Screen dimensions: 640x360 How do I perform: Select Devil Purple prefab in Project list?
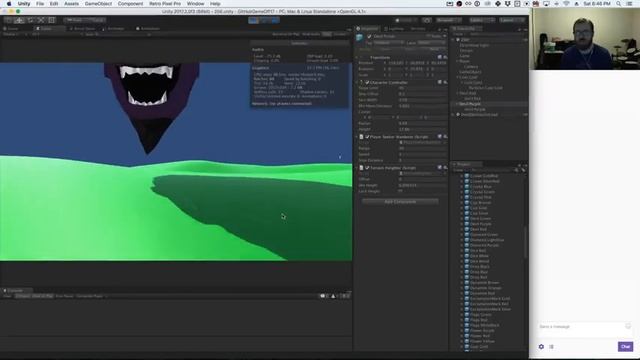[x=480, y=224]
